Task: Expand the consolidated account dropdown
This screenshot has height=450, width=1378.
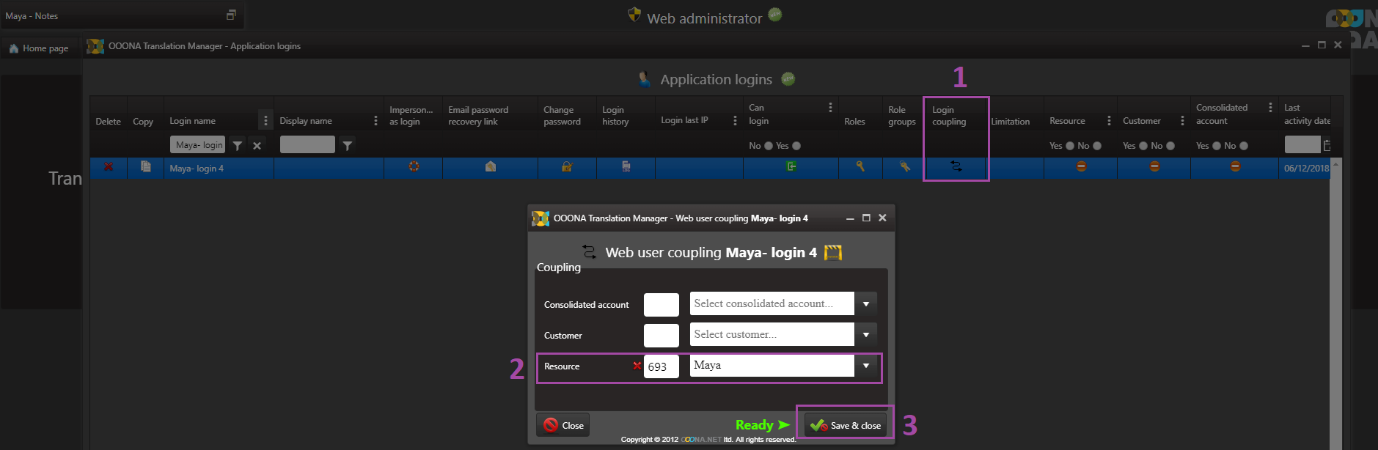Action: [867, 304]
